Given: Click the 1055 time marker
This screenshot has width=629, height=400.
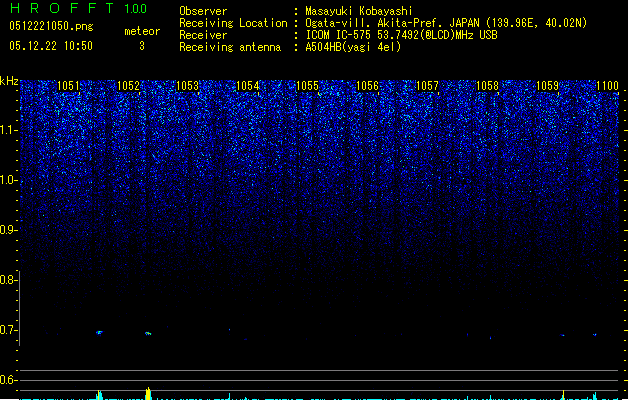Looking at the screenshot, I should pos(308,85).
